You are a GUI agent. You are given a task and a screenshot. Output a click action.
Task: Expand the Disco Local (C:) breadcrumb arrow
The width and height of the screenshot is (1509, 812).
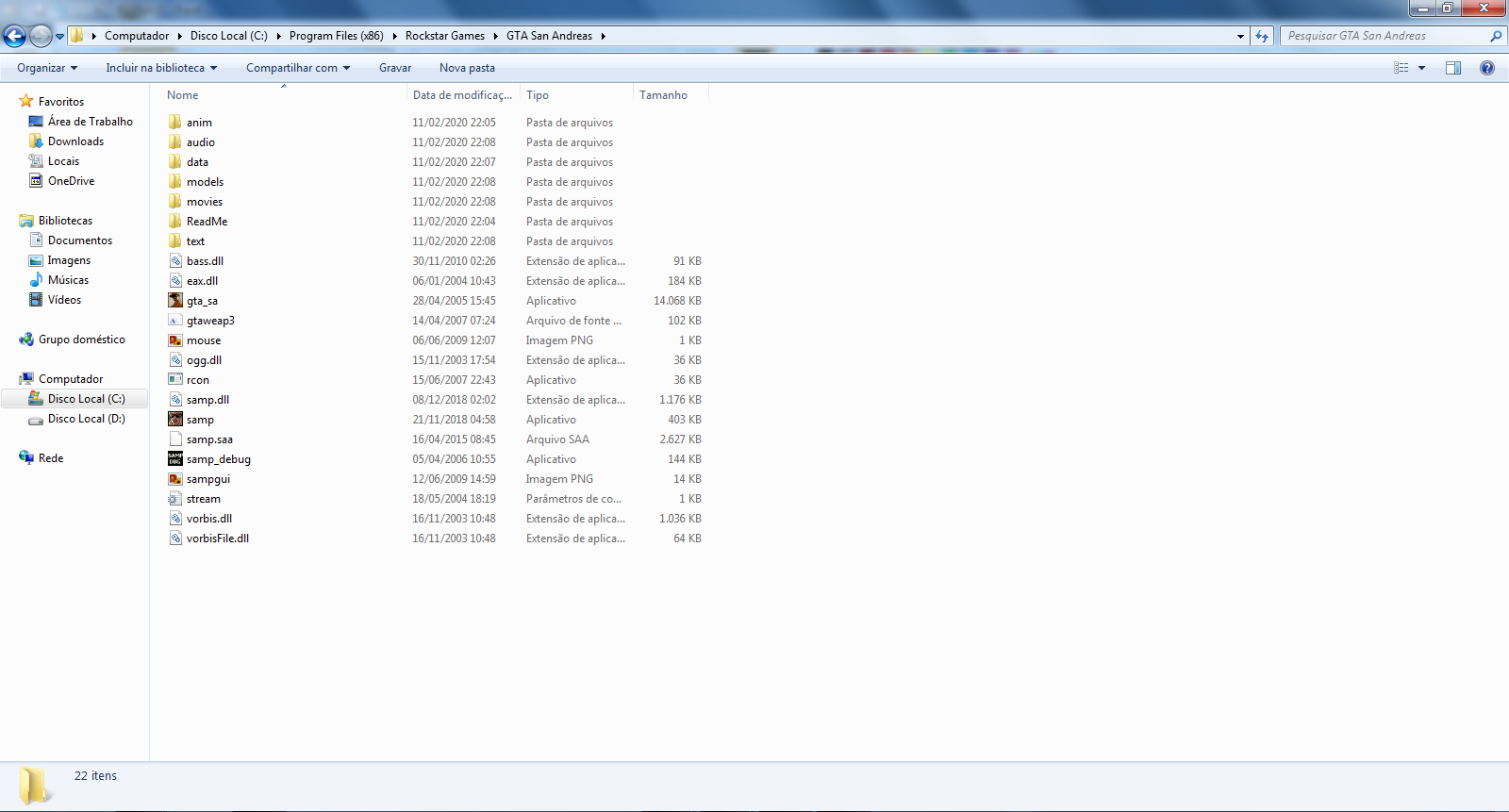[278, 36]
